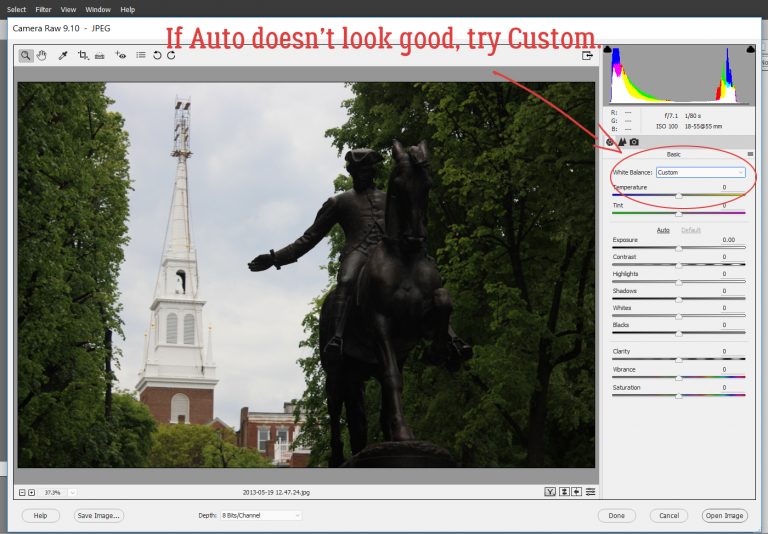Open the View menu

point(68,9)
